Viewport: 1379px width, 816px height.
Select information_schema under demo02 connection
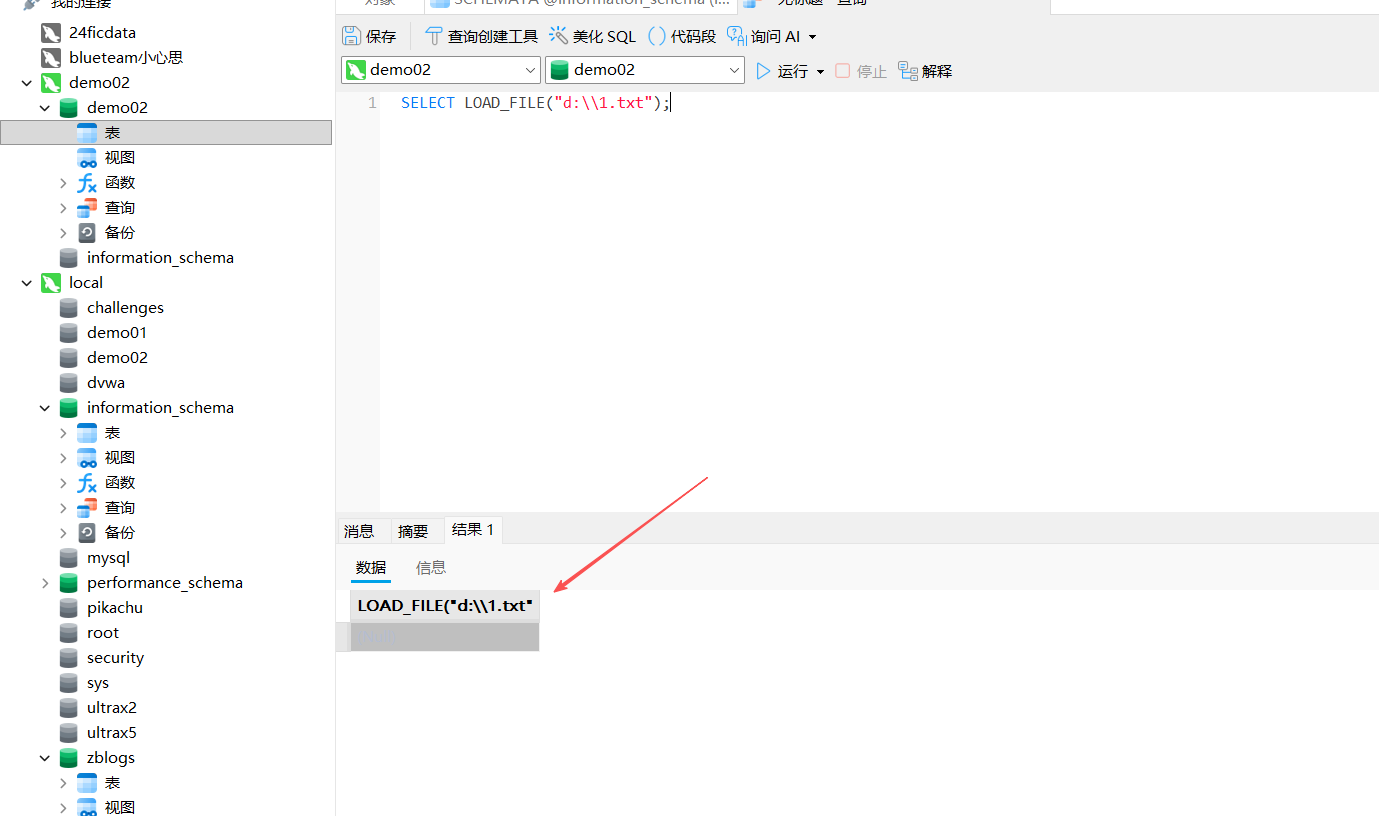coord(160,258)
